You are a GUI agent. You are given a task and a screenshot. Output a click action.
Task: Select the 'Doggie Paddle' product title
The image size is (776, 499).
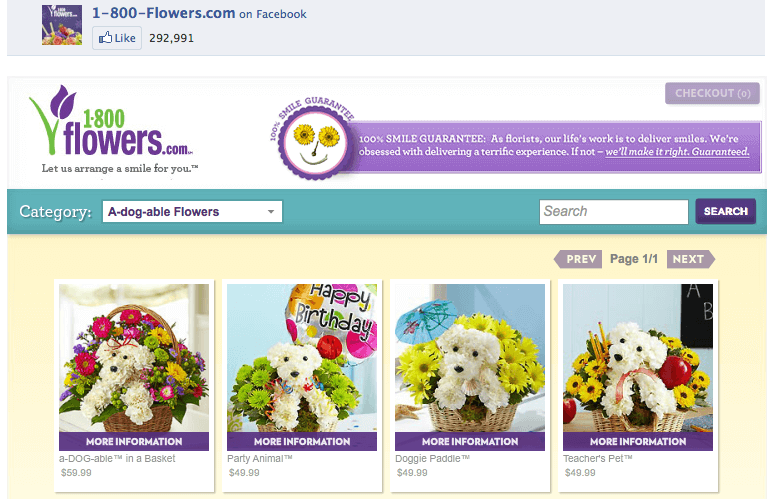433,458
